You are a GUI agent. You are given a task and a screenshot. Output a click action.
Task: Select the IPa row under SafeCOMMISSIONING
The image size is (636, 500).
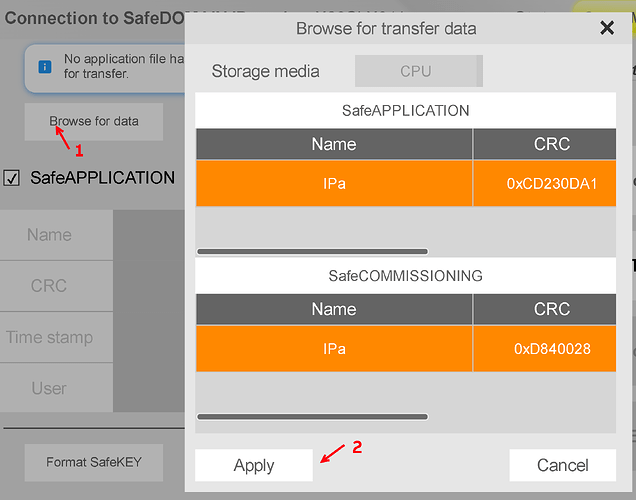334,349
